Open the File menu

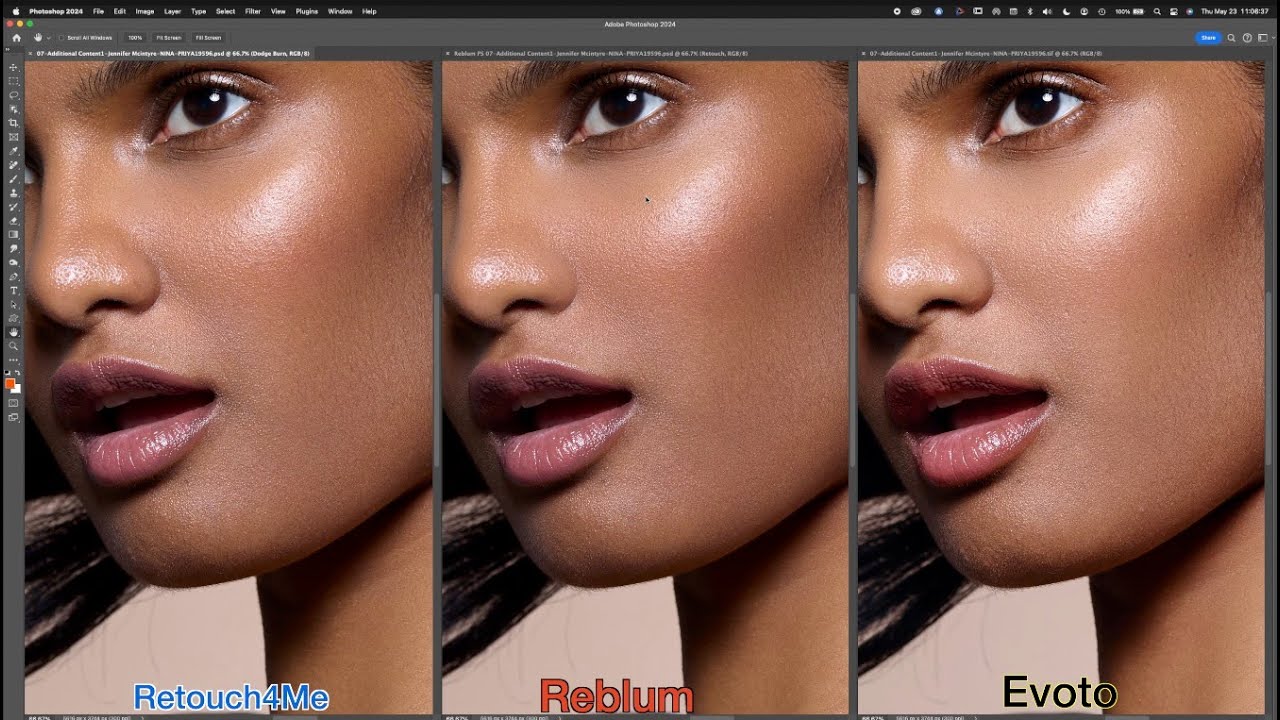point(98,11)
